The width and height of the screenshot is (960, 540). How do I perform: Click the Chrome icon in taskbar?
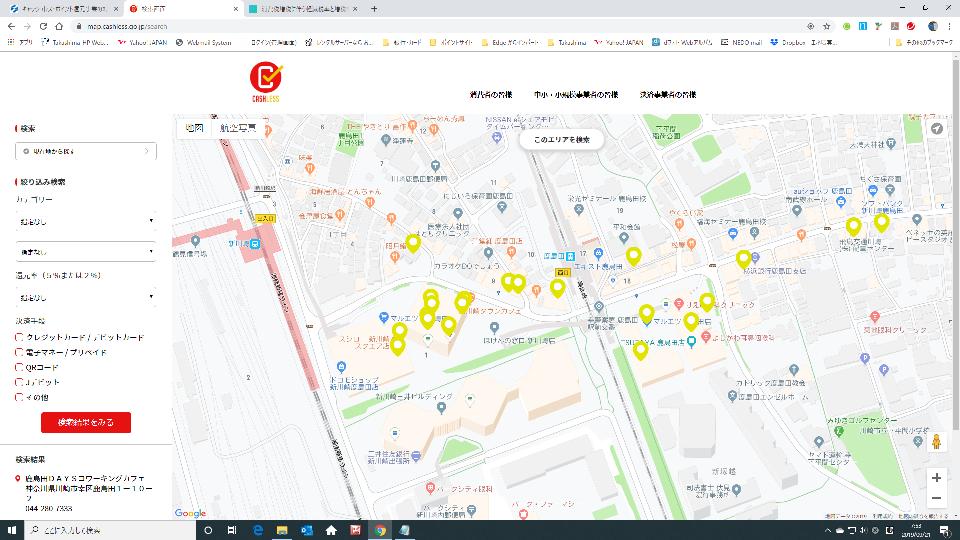[380, 530]
